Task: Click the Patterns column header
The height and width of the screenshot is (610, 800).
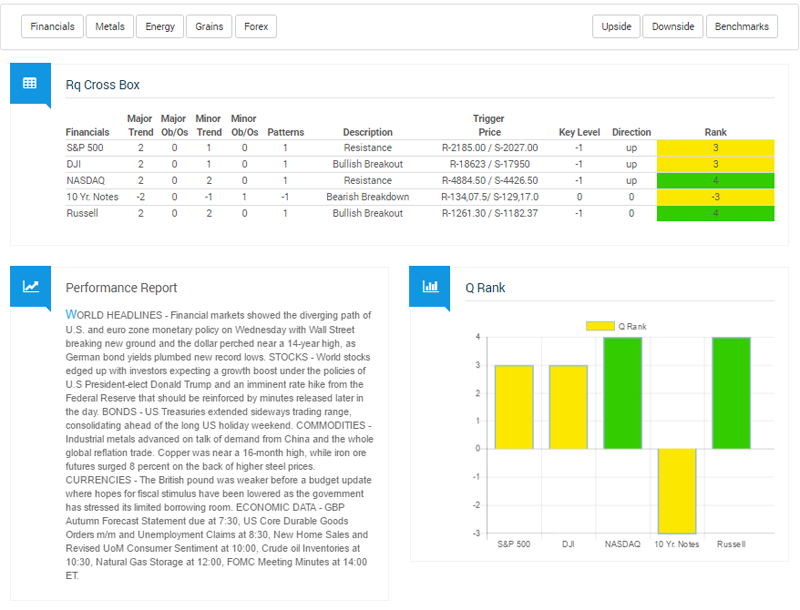Action: point(286,132)
